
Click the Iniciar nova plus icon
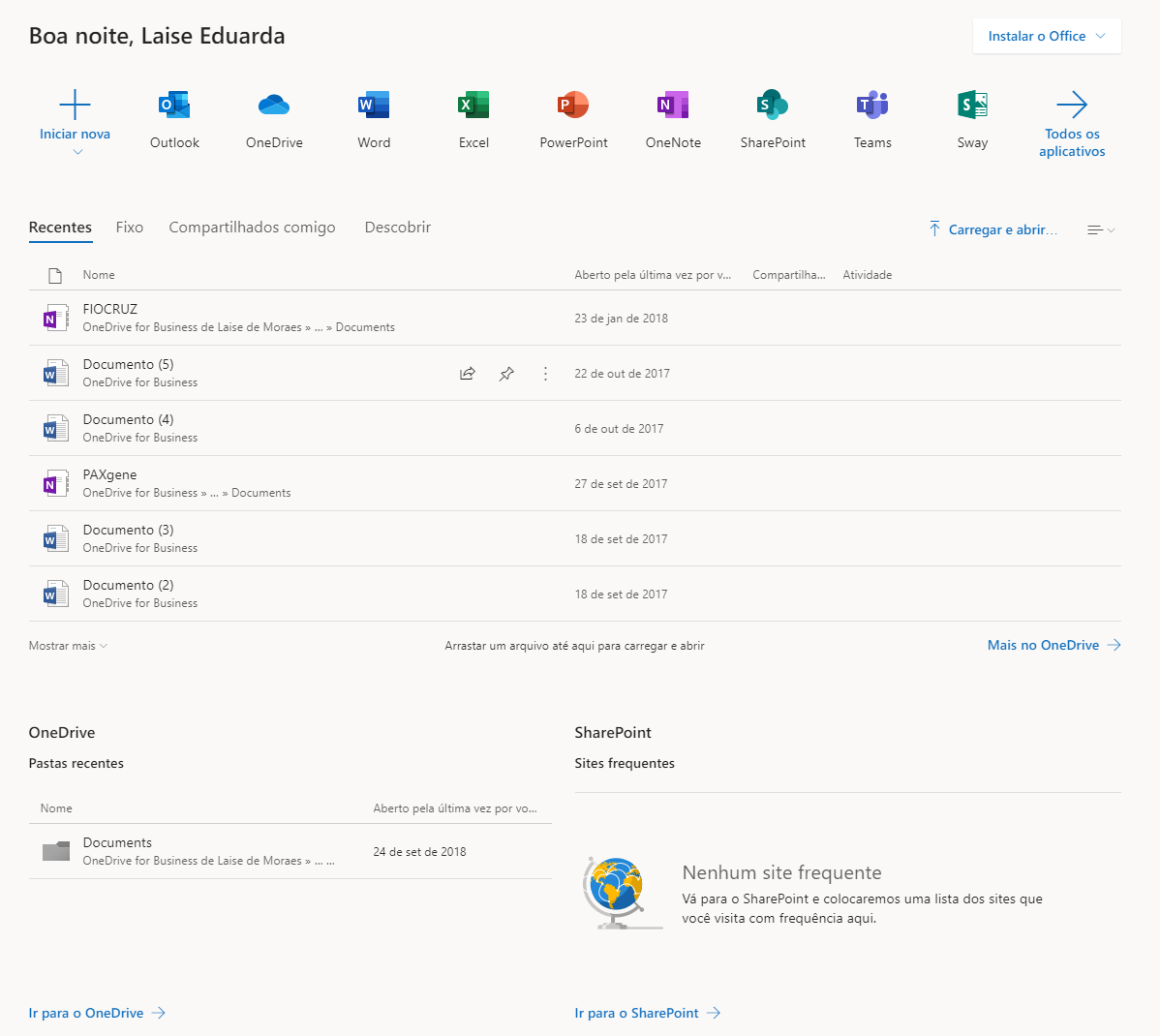[x=75, y=105]
